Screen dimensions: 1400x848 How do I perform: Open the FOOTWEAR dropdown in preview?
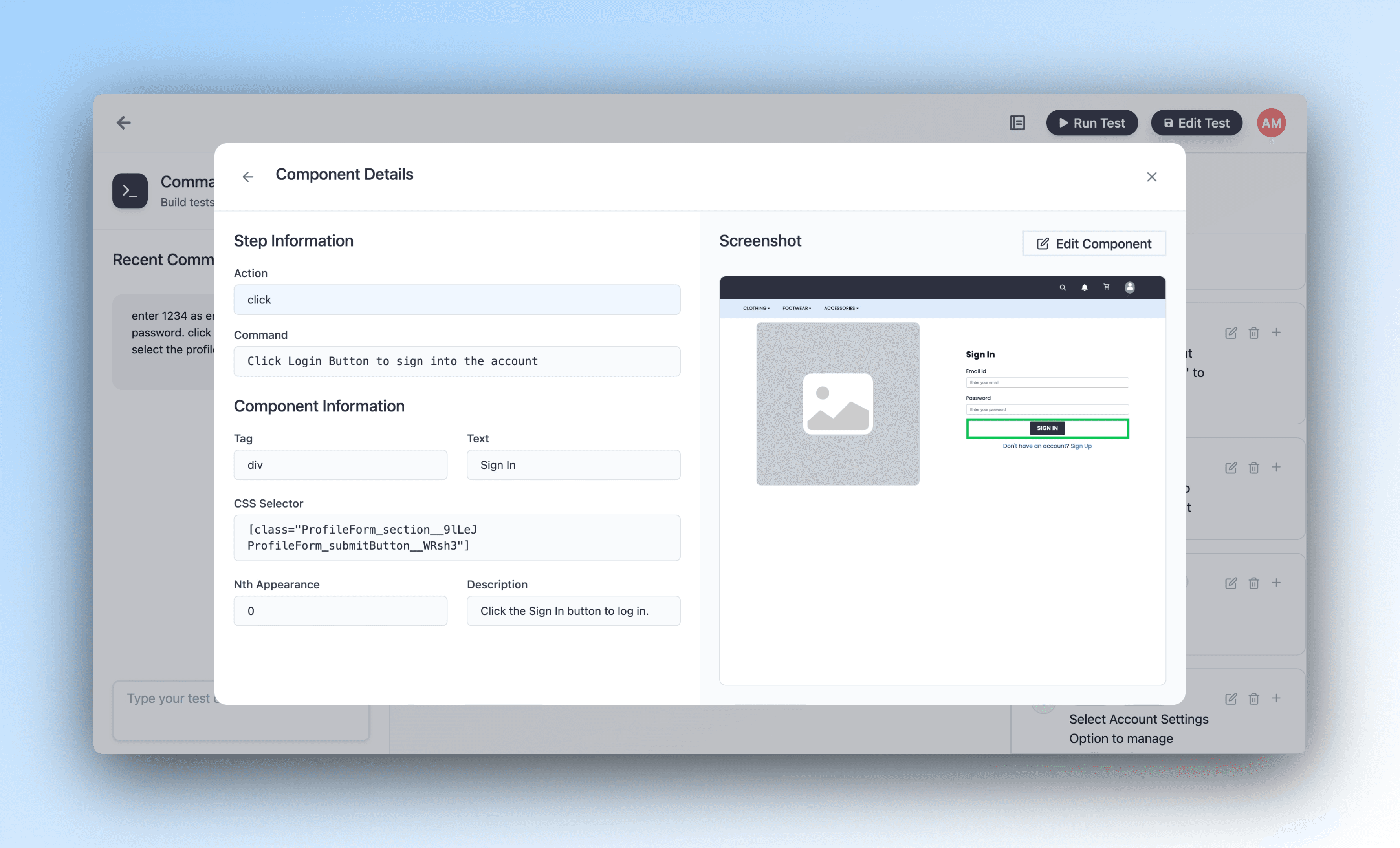(797, 309)
